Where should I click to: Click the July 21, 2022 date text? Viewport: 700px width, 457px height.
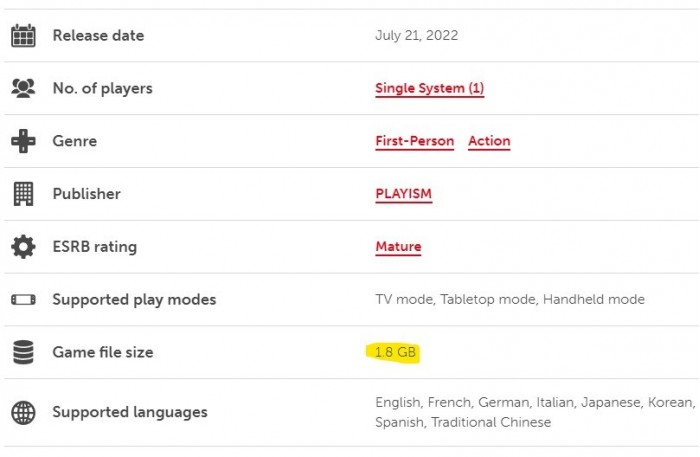pos(416,36)
